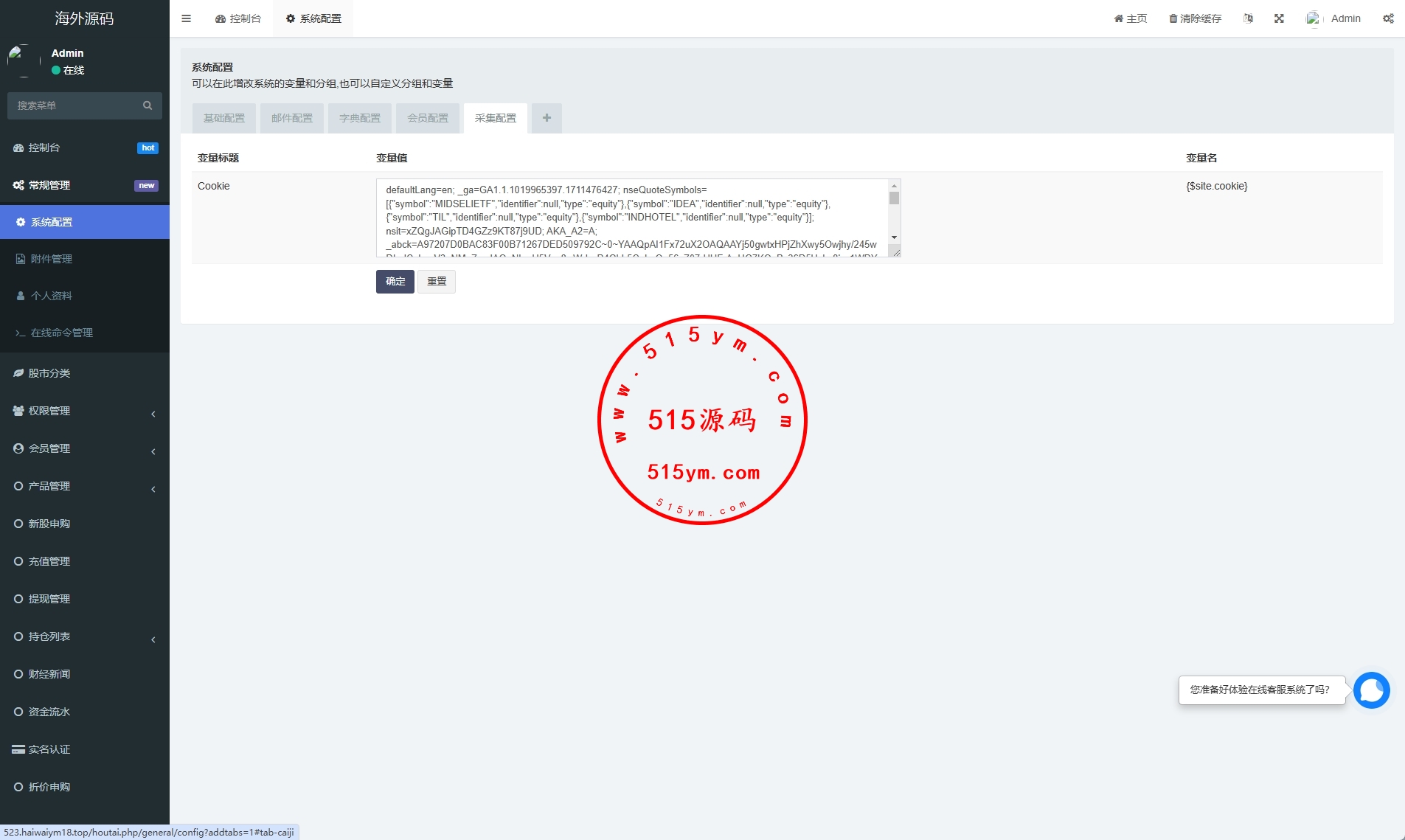Click the trash icon to clear cache
1405x840 pixels.
pos(1173,18)
